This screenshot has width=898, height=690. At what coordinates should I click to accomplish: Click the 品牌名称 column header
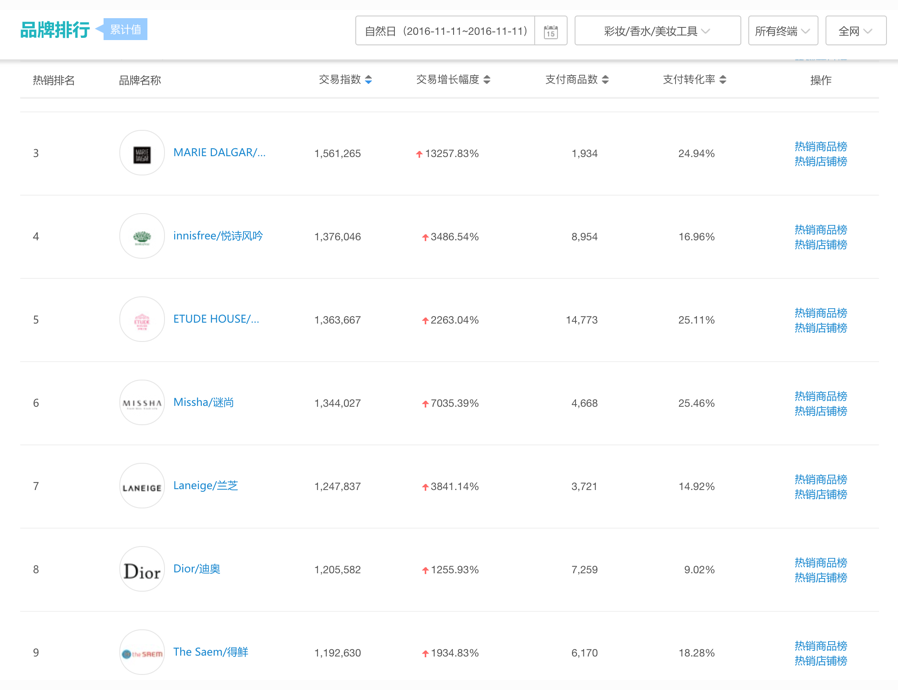pos(140,80)
